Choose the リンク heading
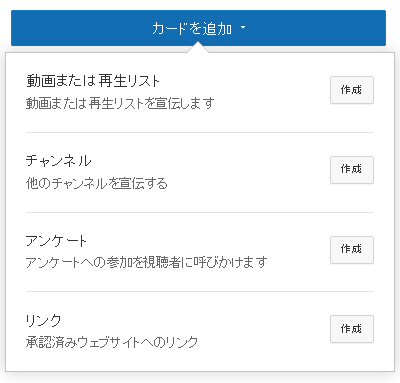The height and width of the screenshot is (383, 400). 44,320
